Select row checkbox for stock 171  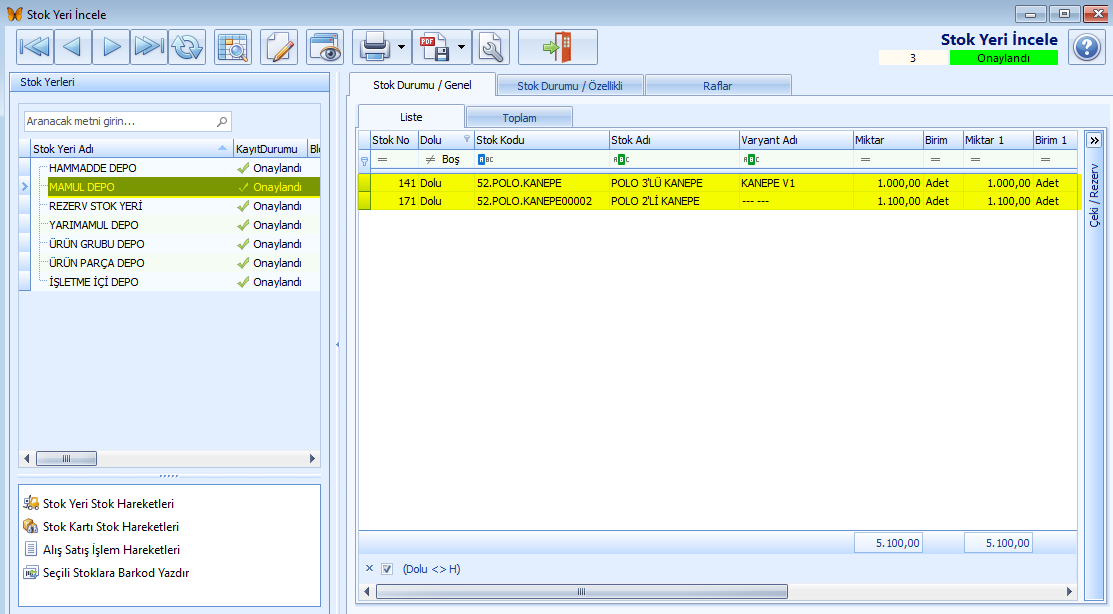pyautogui.click(x=364, y=201)
